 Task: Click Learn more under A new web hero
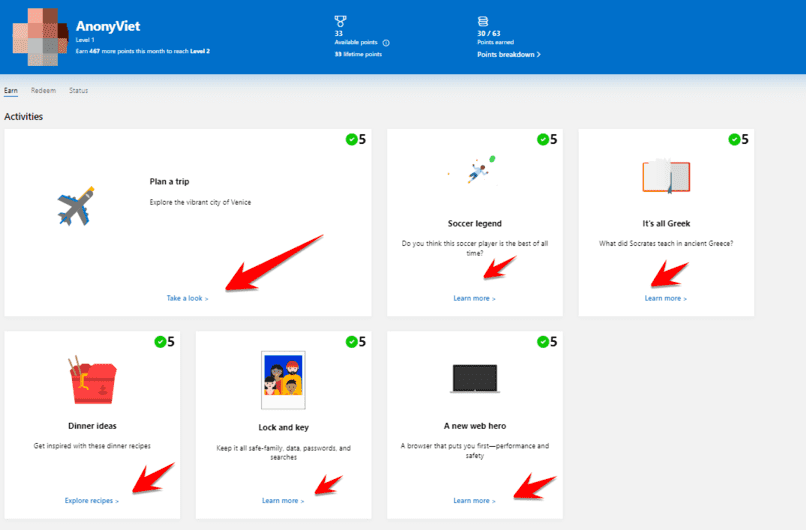pos(474,501)
